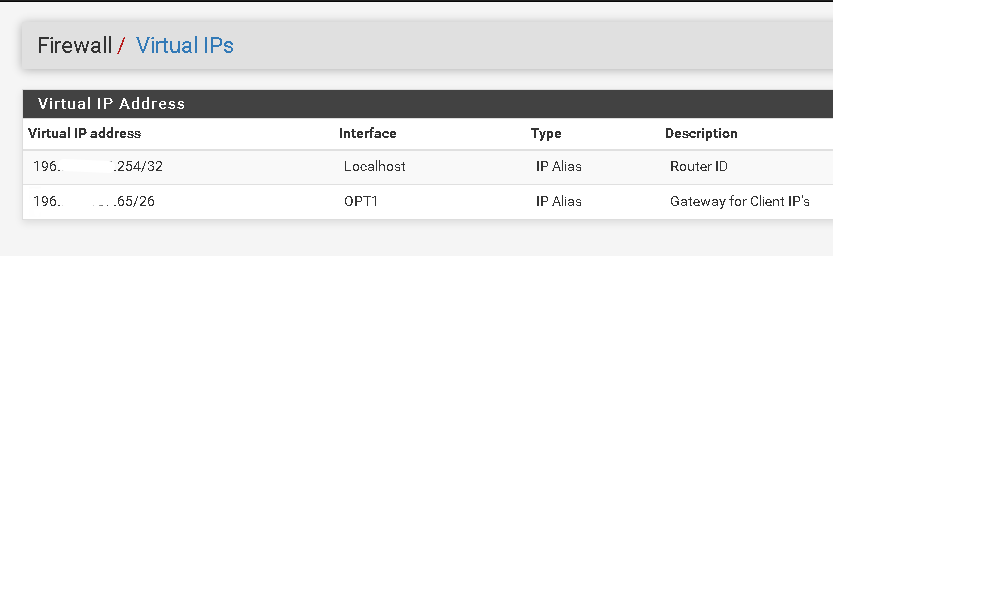Click the Localhost interface cell
The width and height of the screenshot is (1000, 600).
point(374,166)
